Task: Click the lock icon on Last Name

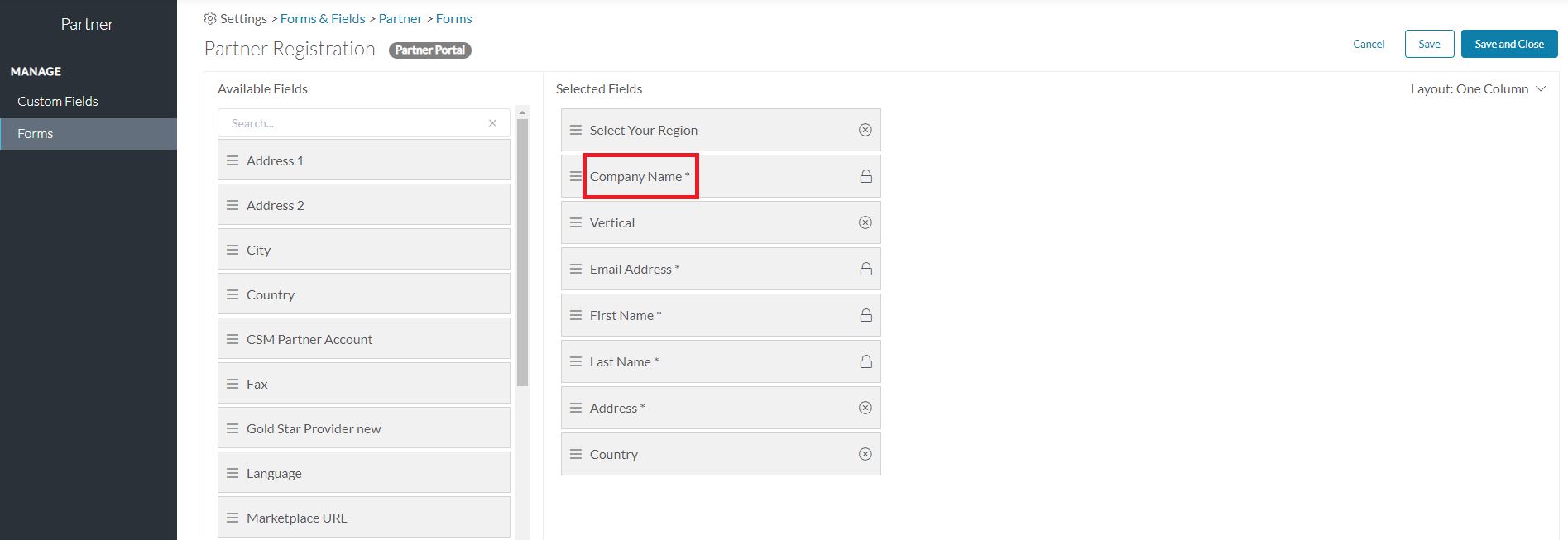Action: (866, 361)
